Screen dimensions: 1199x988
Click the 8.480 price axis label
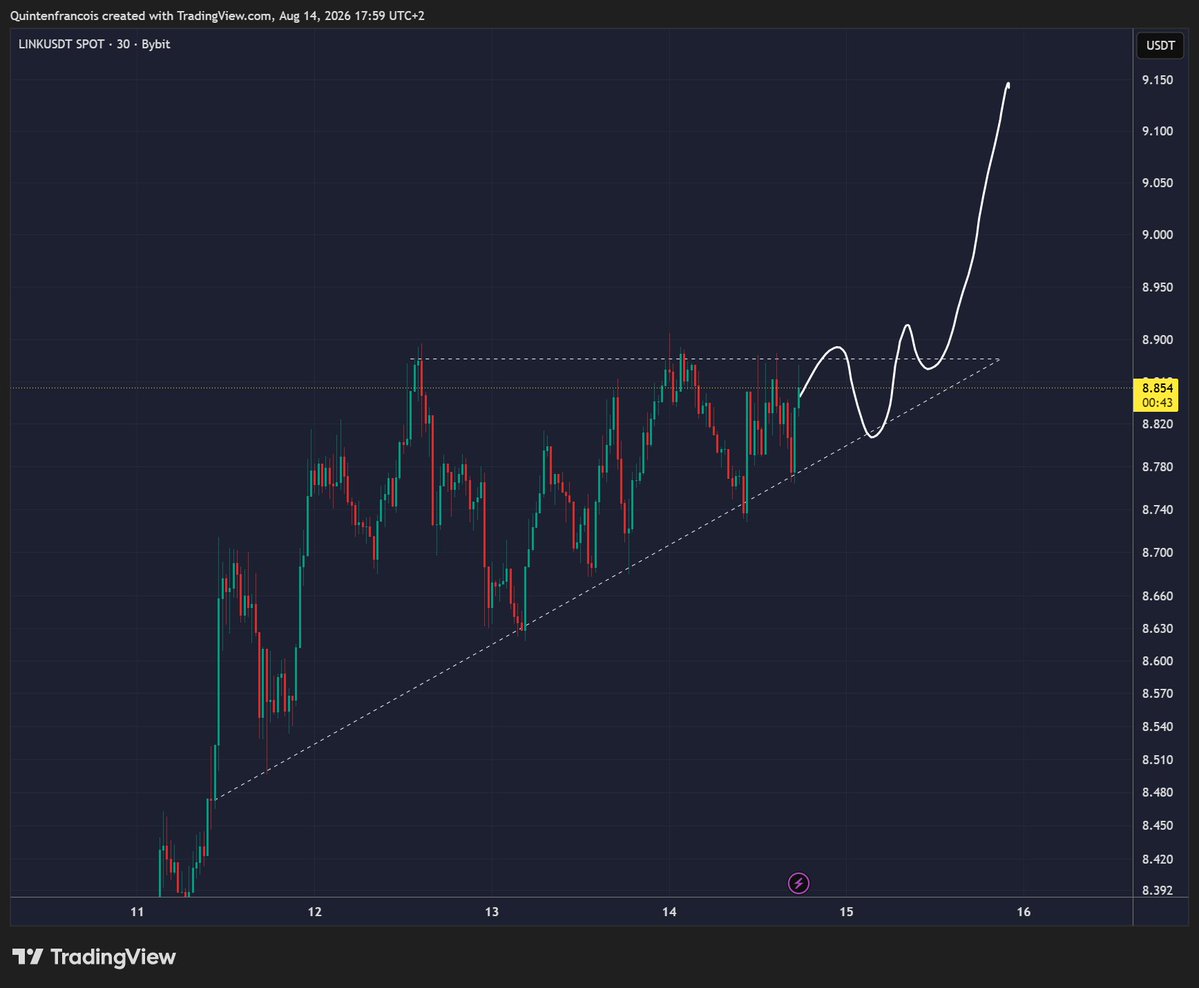[1157, 792]
